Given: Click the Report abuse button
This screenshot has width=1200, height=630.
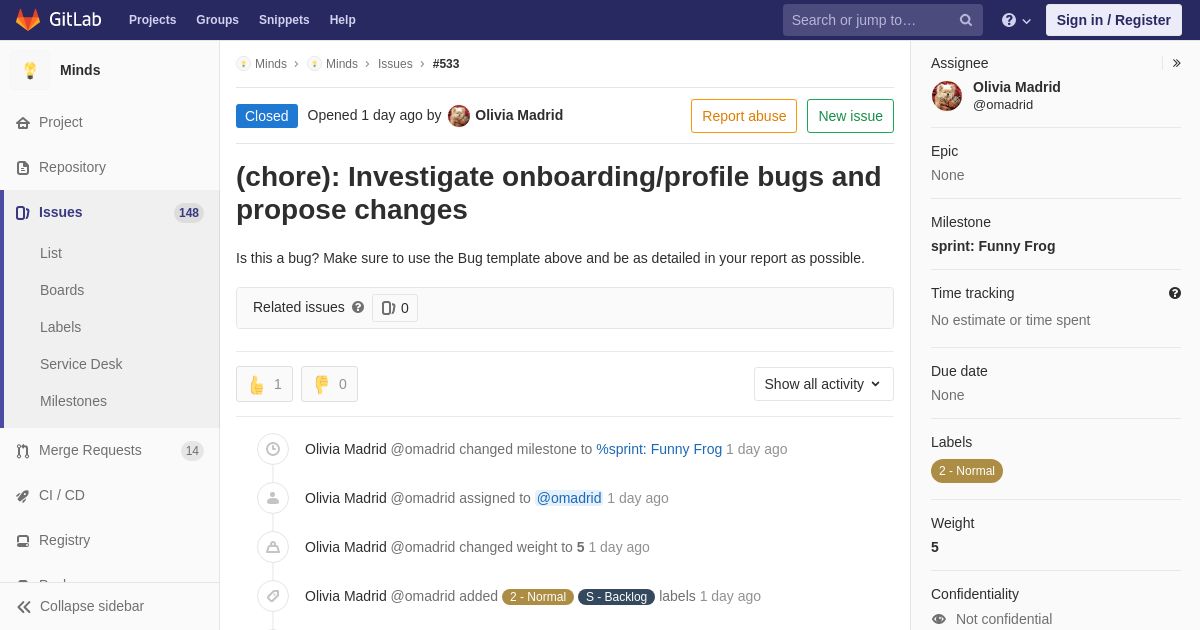Looking at the screenshot, I should [744, 116].
